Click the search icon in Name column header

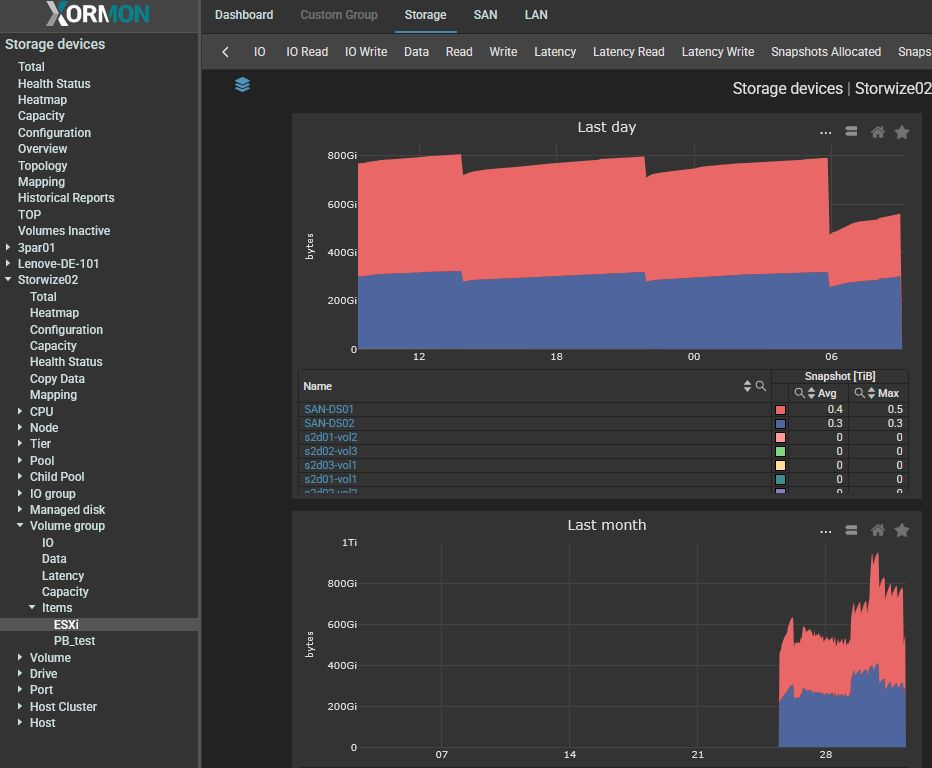(761, 386)
